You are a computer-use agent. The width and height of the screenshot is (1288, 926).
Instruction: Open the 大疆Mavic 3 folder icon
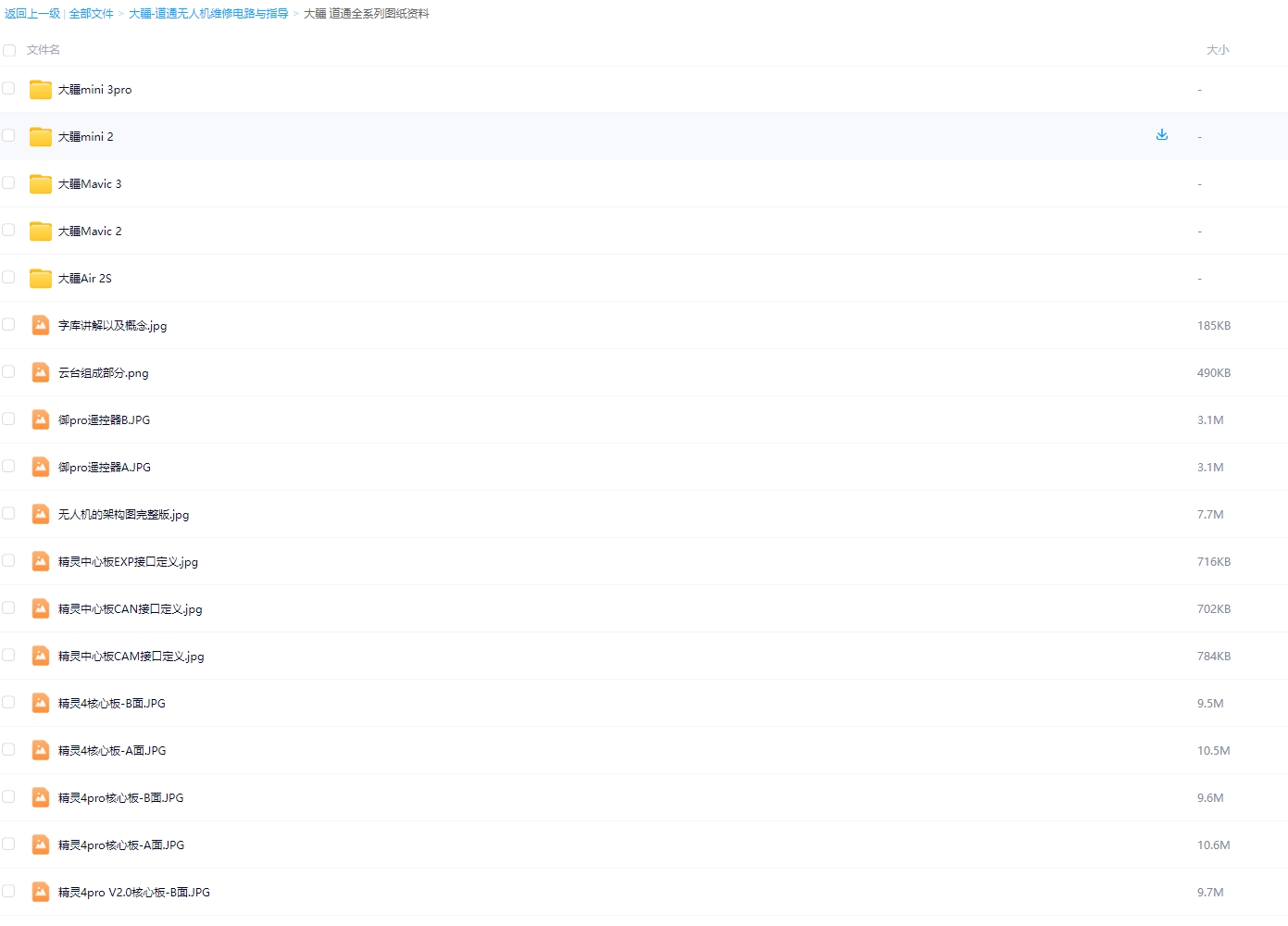coord(41,184)
